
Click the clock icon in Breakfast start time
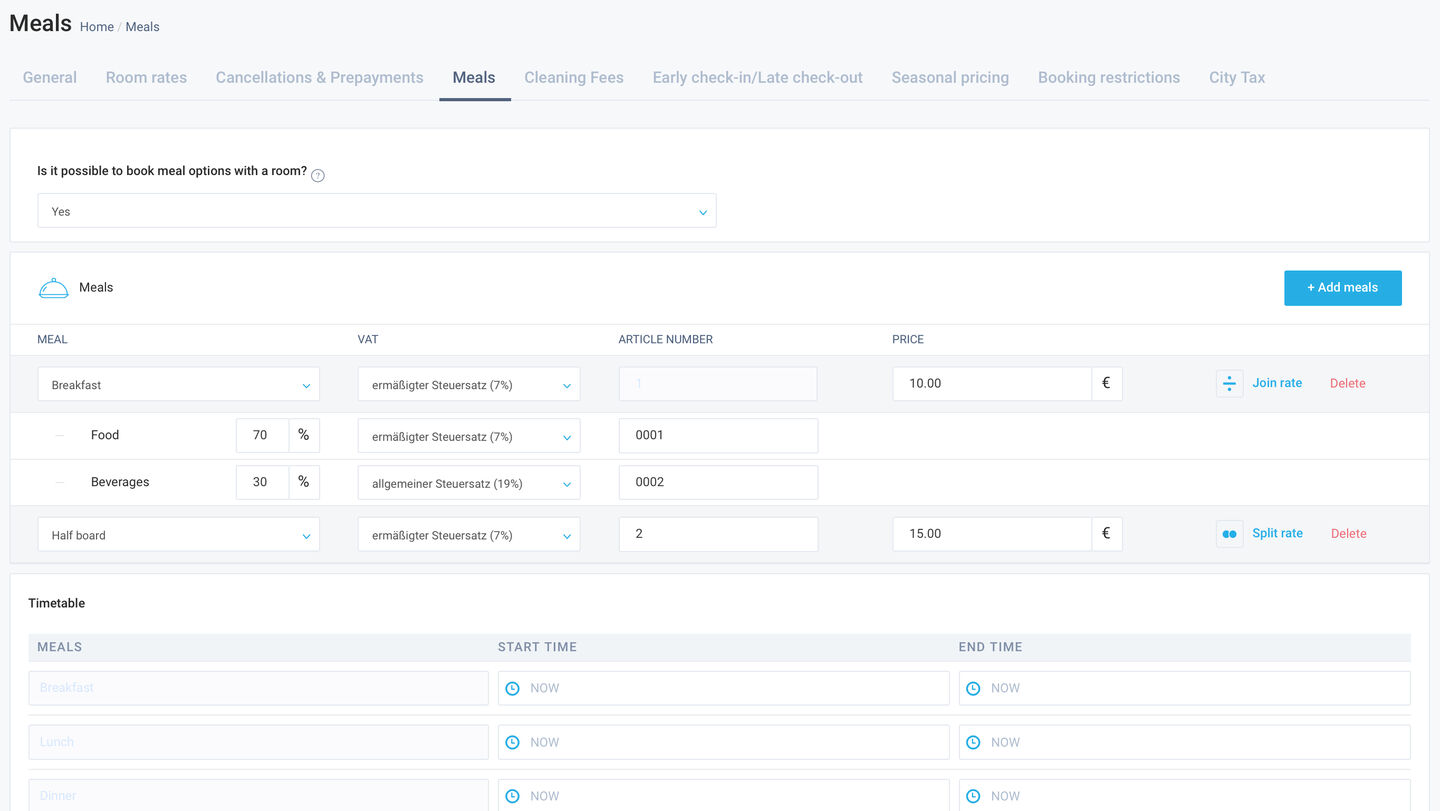513,688
